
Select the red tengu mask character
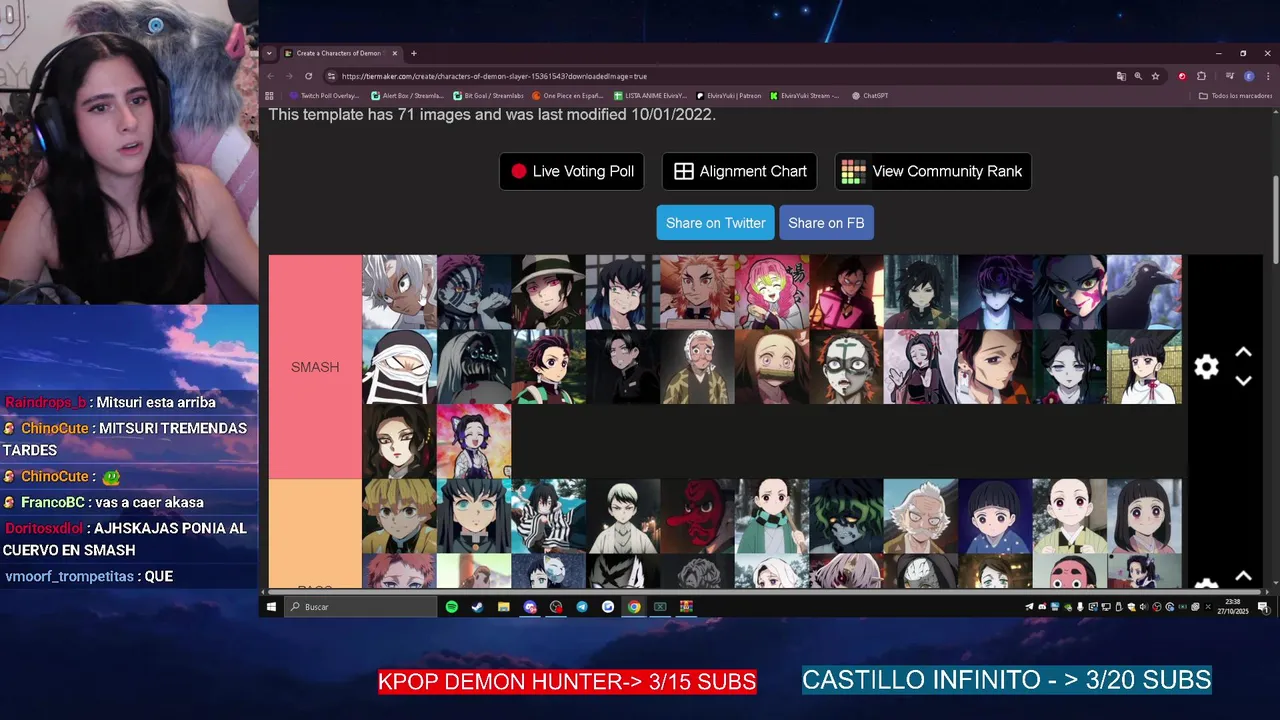(697, 516)
